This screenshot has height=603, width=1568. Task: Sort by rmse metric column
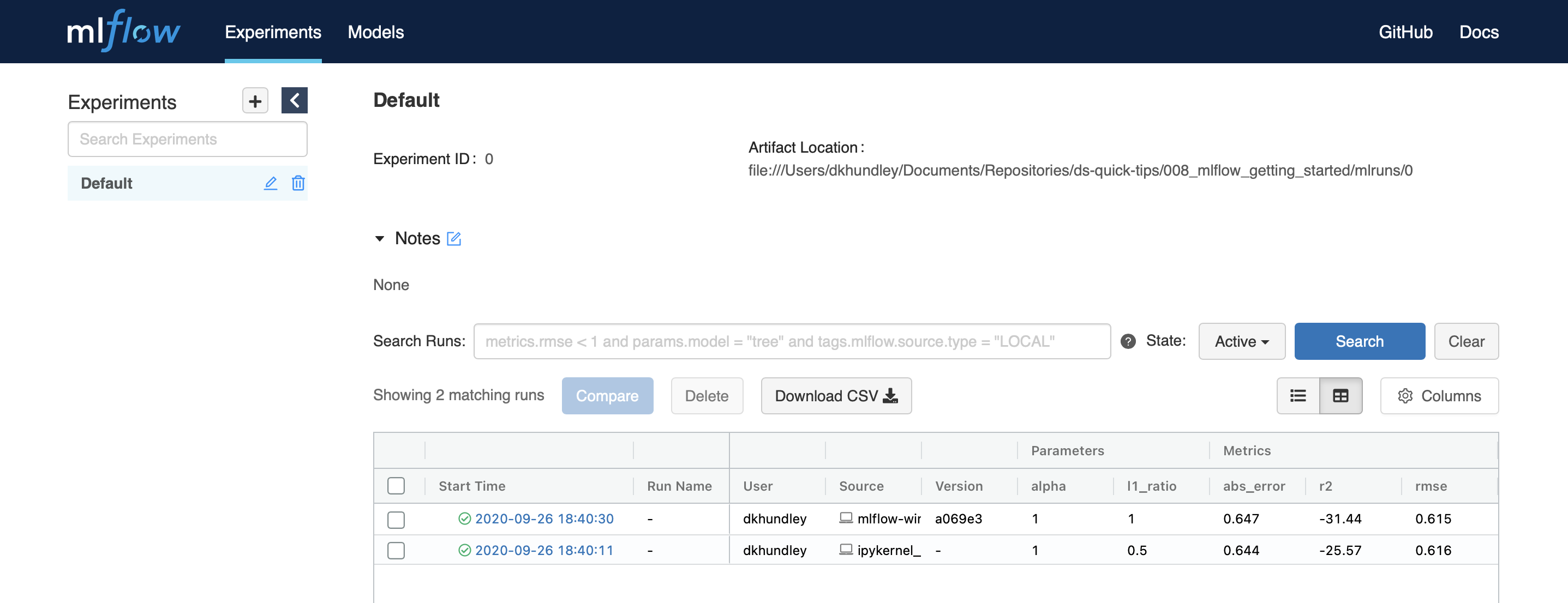pyautogui.click(x=1431, y=486)
